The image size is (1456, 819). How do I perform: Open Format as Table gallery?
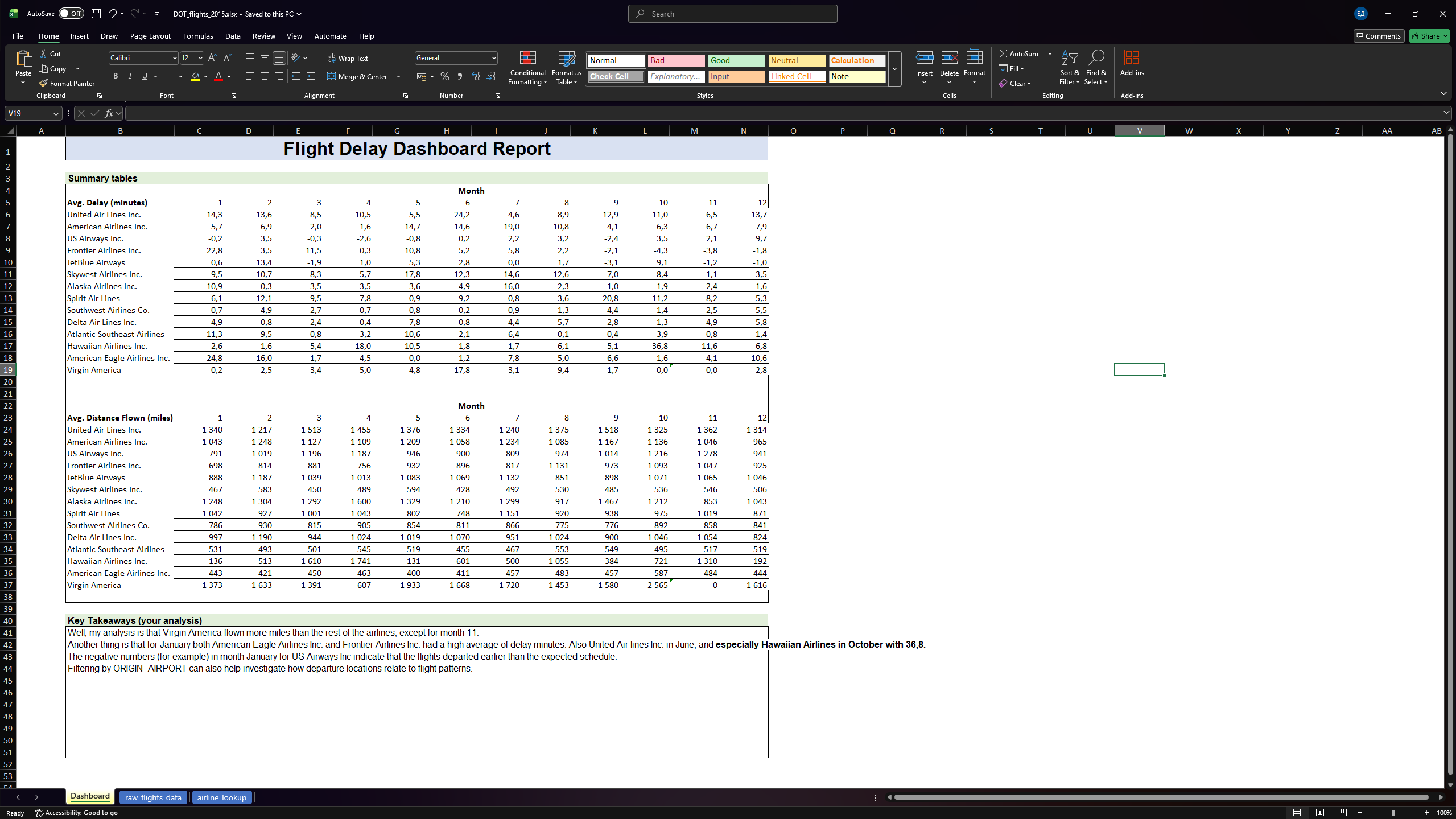[x=567, y=68]
